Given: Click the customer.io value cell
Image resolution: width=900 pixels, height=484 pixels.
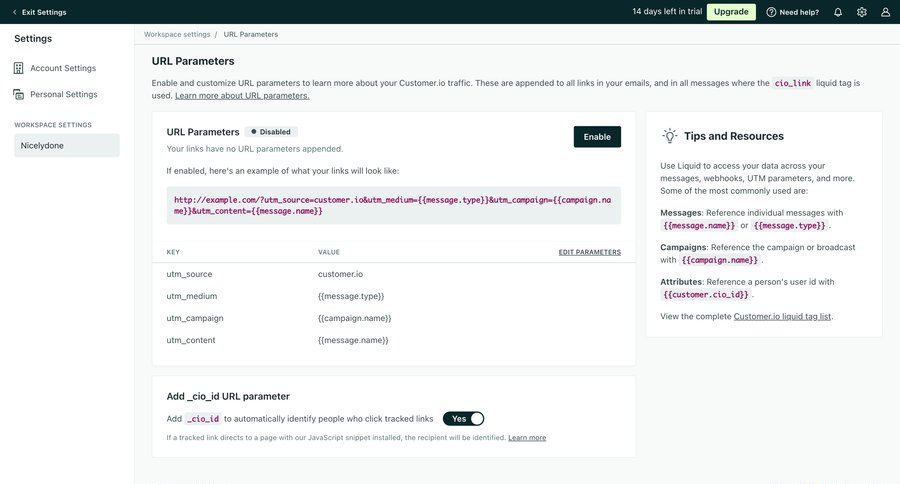Looking at the screenshot, I should (340, 274).
